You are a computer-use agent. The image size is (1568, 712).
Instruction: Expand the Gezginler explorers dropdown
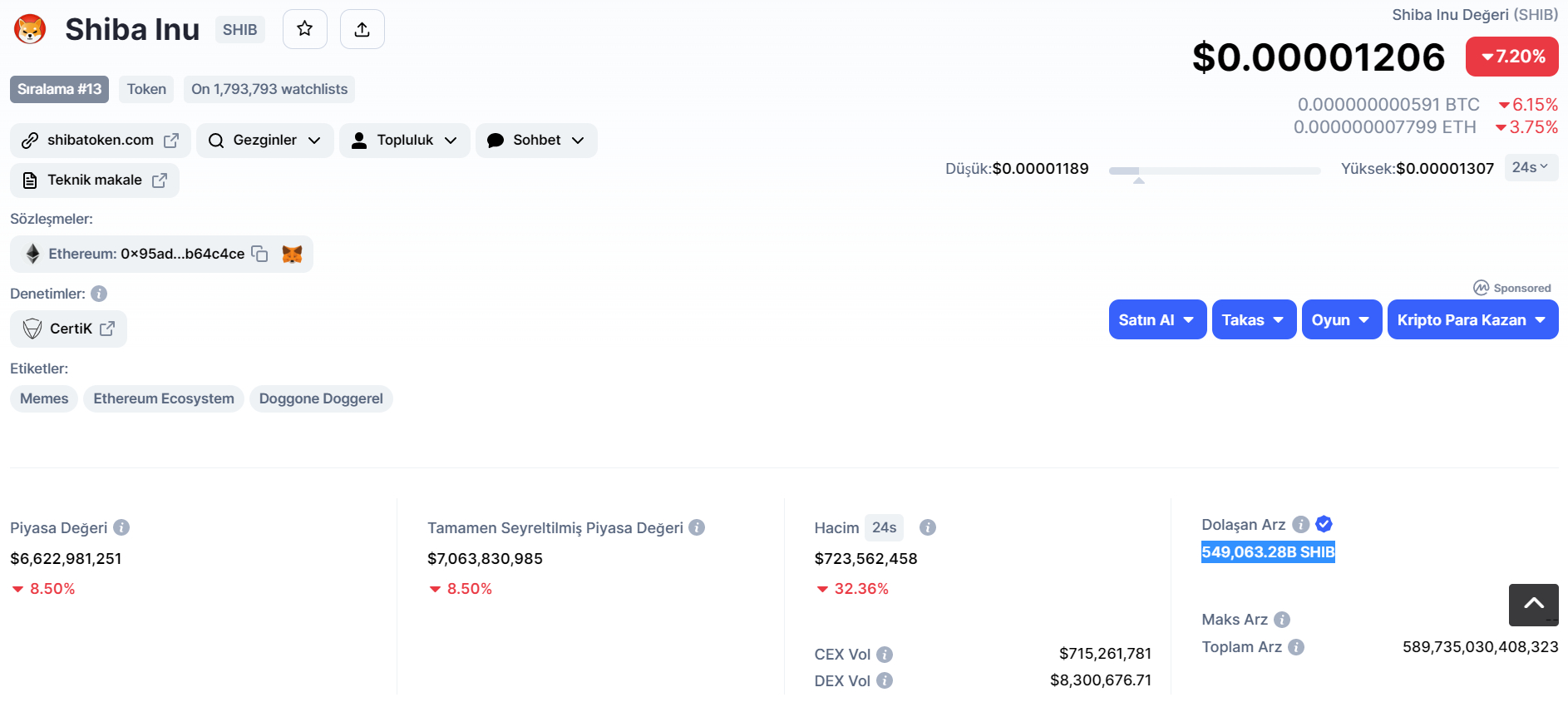[x=265, y=141]
